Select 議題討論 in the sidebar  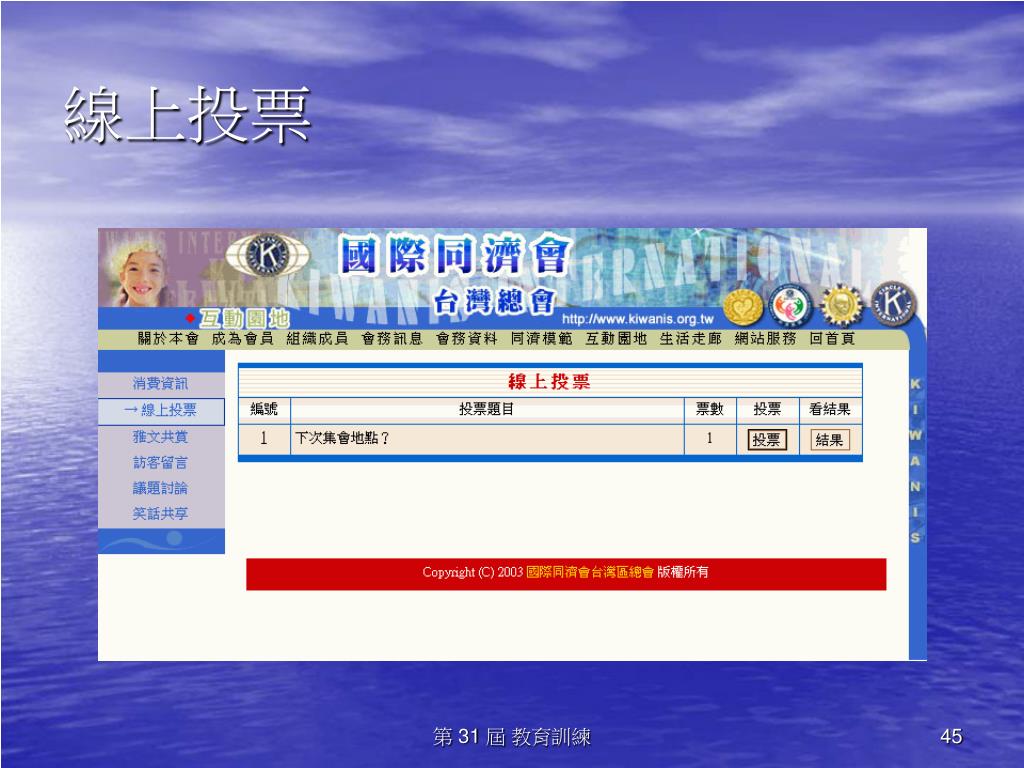coord(160,488)
